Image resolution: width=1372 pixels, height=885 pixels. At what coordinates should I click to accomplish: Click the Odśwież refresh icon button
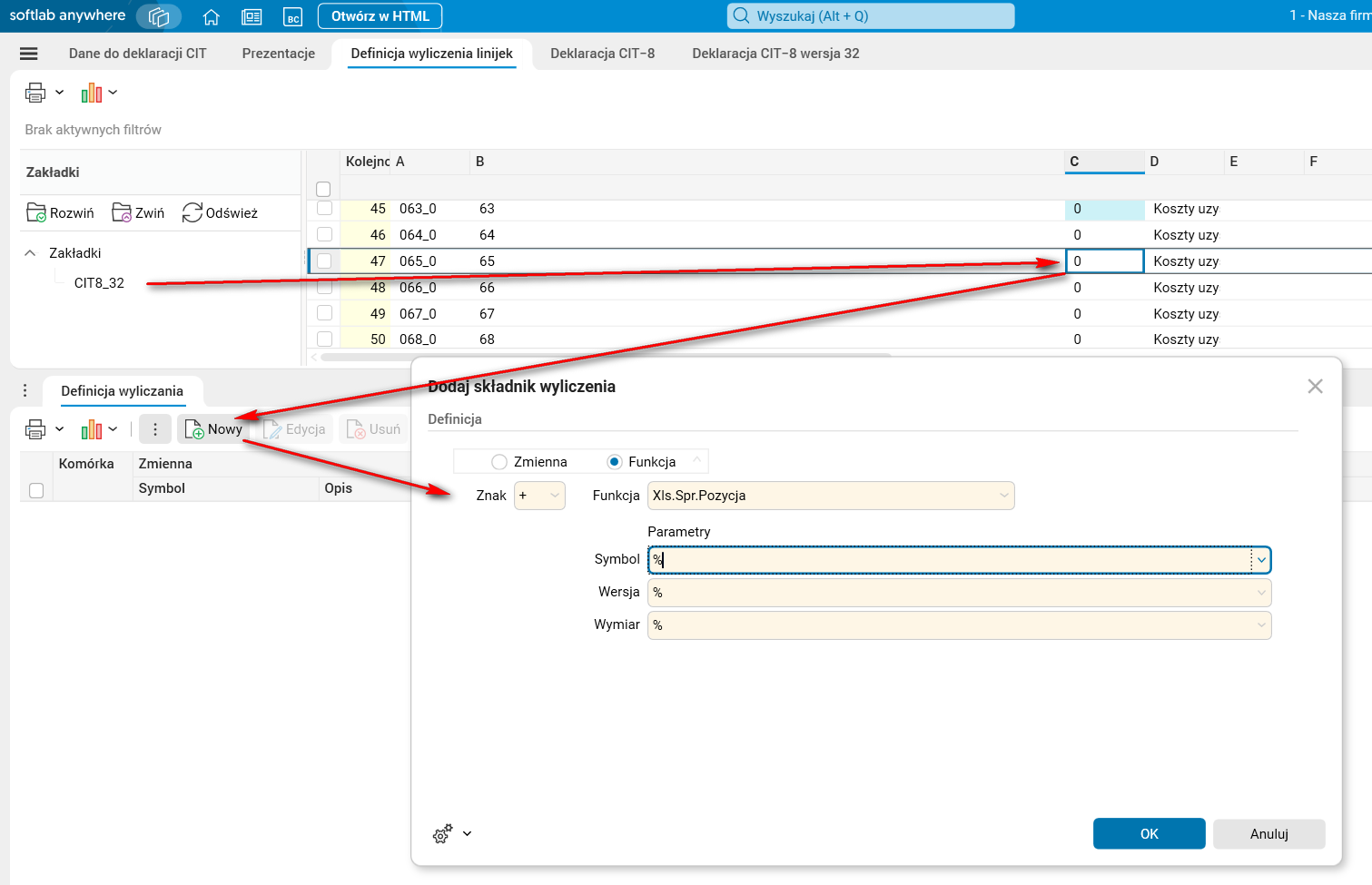220,212
